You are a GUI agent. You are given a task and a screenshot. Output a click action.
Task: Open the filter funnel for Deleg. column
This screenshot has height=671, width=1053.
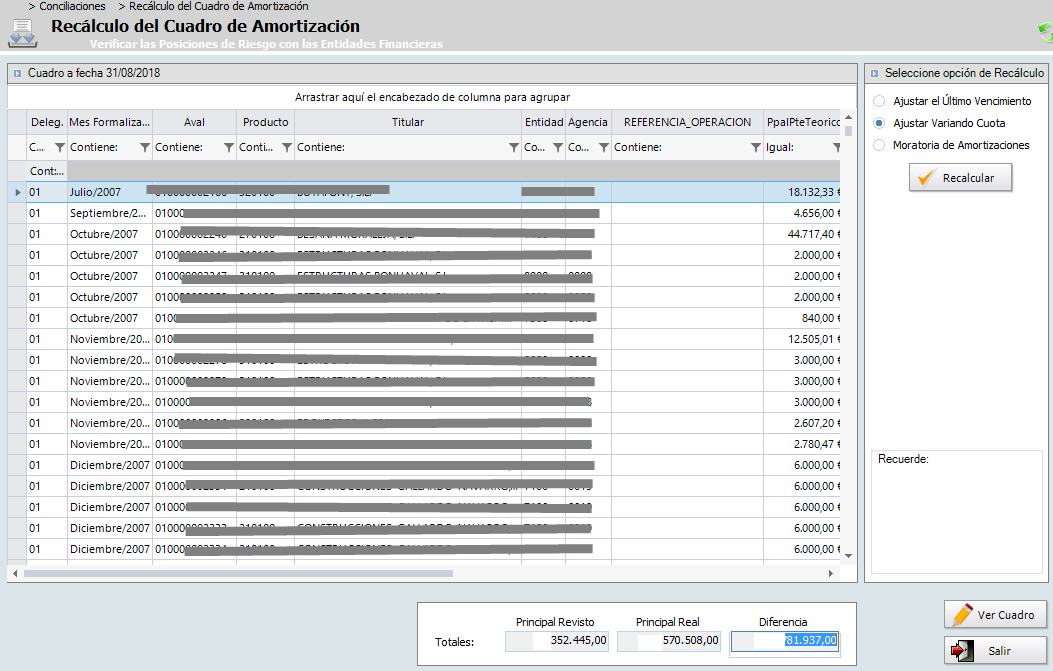pyautogui.click(x=60, y=147)
